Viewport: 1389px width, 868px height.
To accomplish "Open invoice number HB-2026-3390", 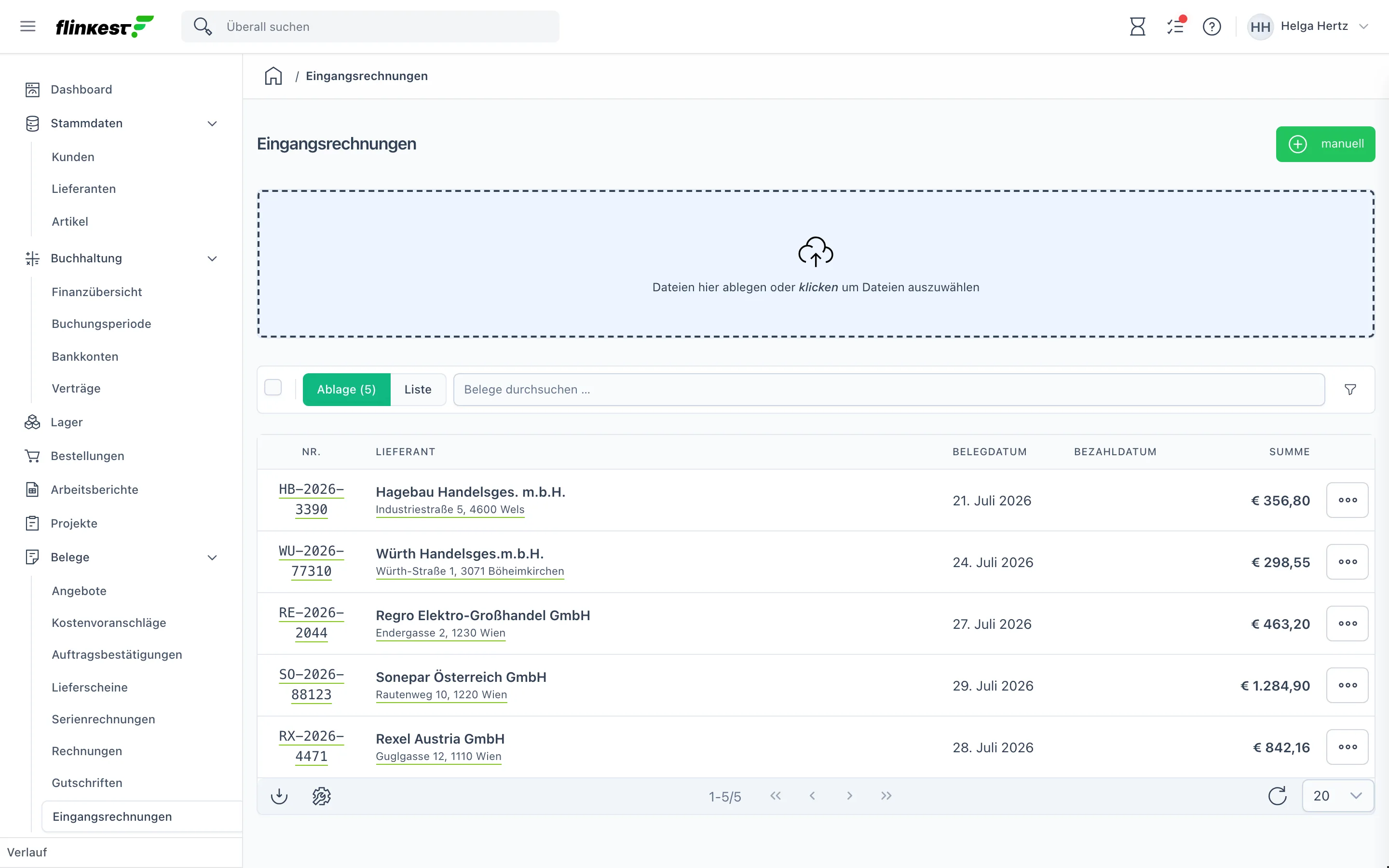I will (x=312, y=500).
